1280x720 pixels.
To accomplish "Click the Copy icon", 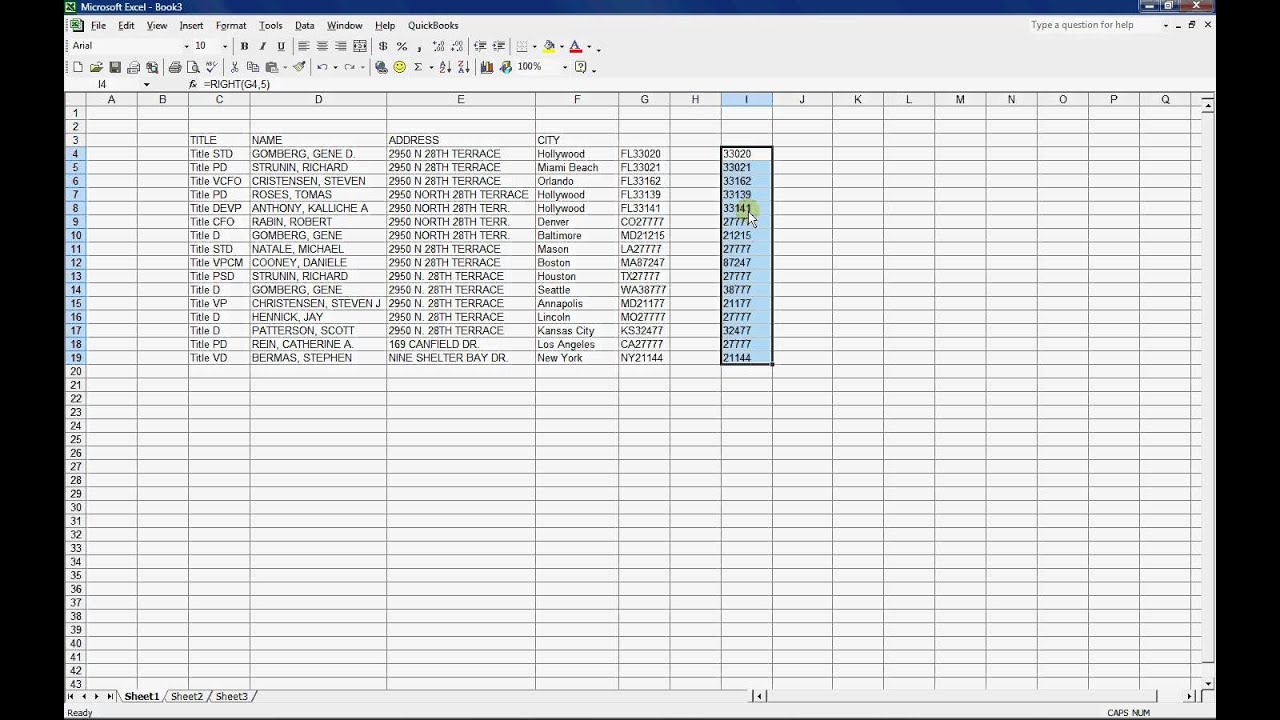I will (252, 67).
